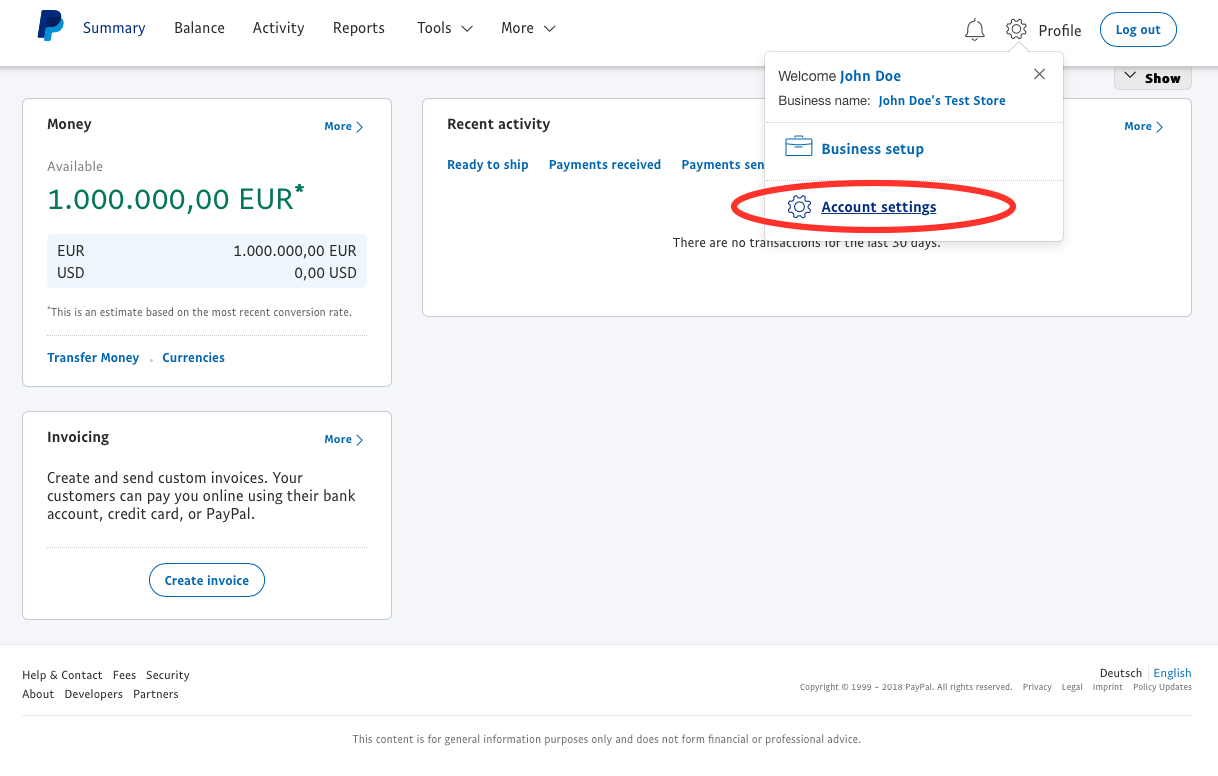Open More in the Money card
Screen dimensions: 1218x776
point(343,127)
